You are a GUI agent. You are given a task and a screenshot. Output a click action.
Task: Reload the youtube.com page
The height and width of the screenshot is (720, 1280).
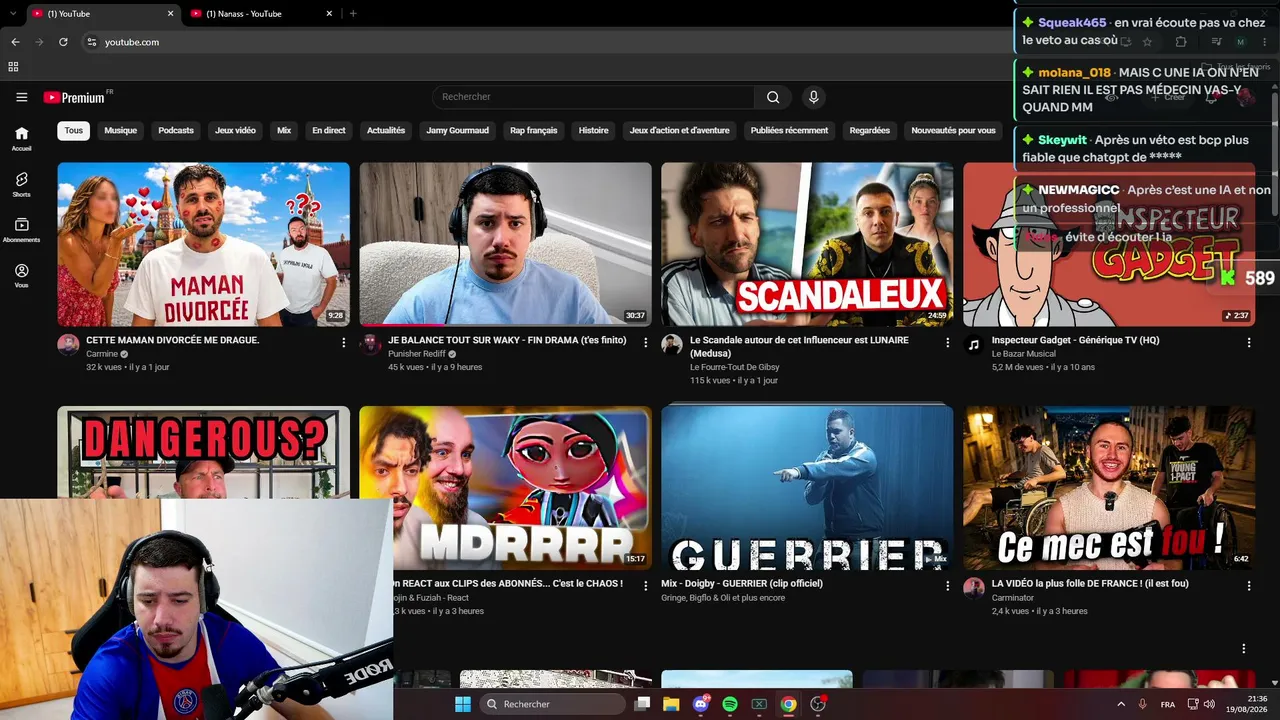(x=63, y=42)
